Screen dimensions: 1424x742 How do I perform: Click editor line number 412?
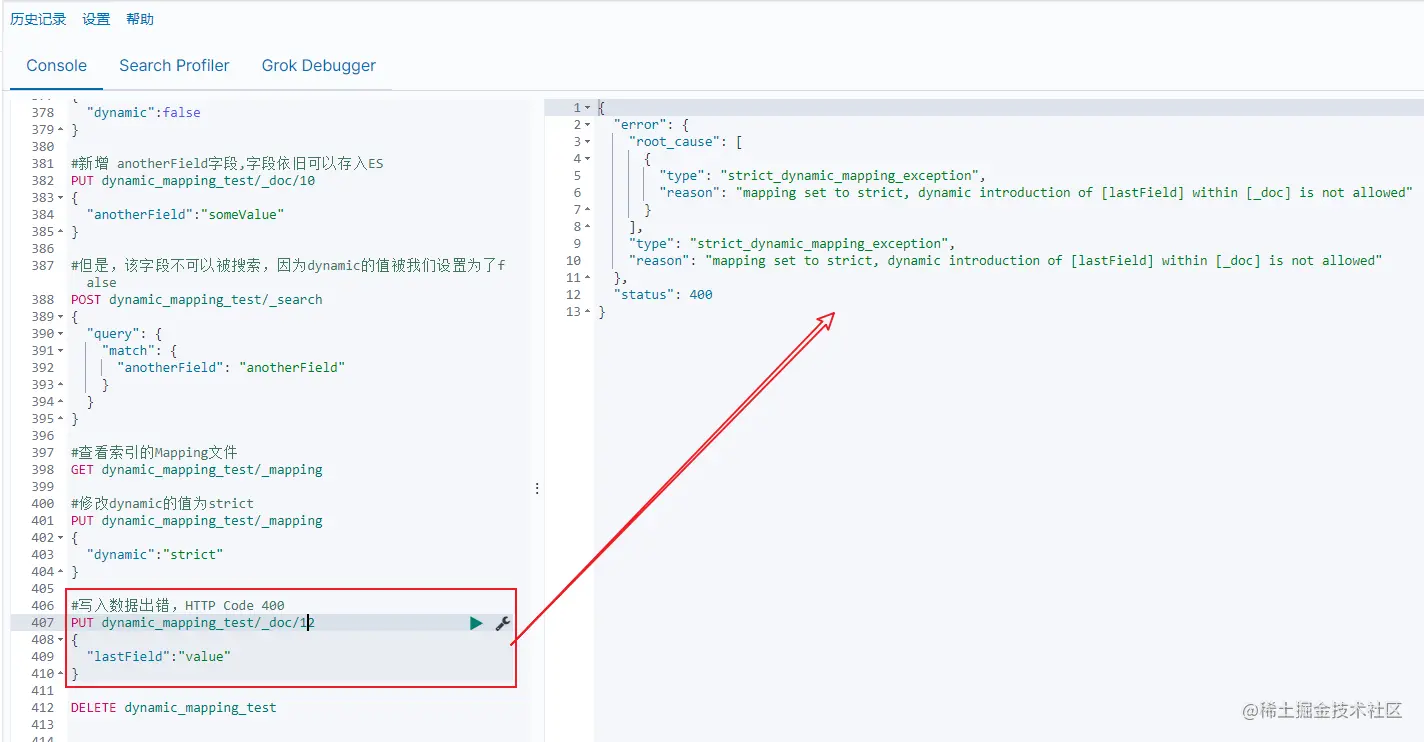click(42, 708)
